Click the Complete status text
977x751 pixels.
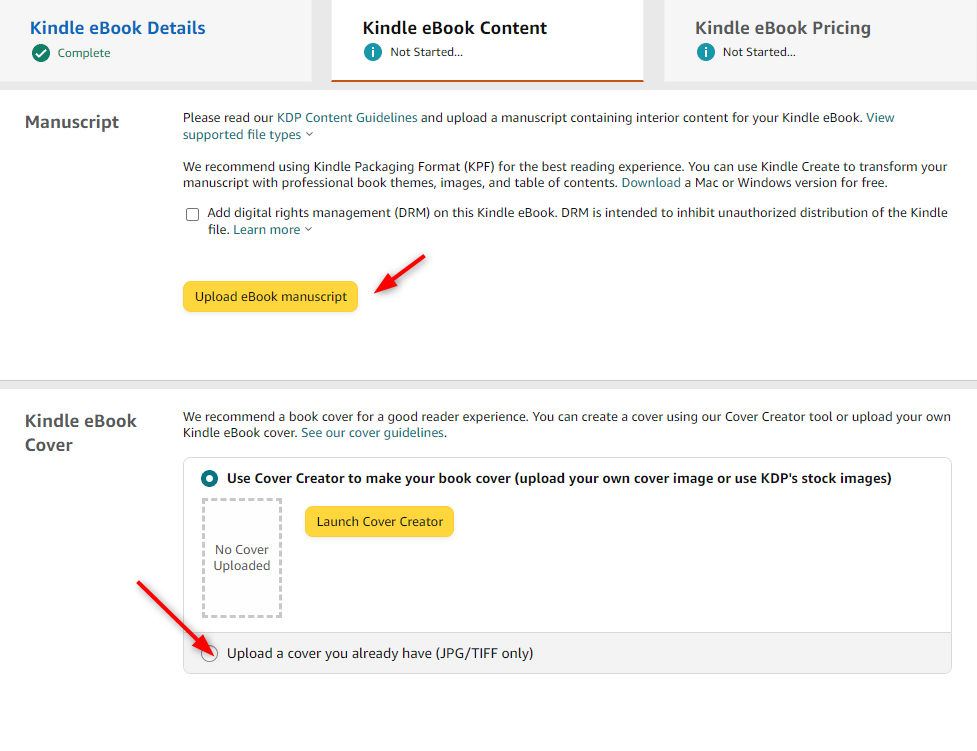pyautogui.click(x=84, y=53)
